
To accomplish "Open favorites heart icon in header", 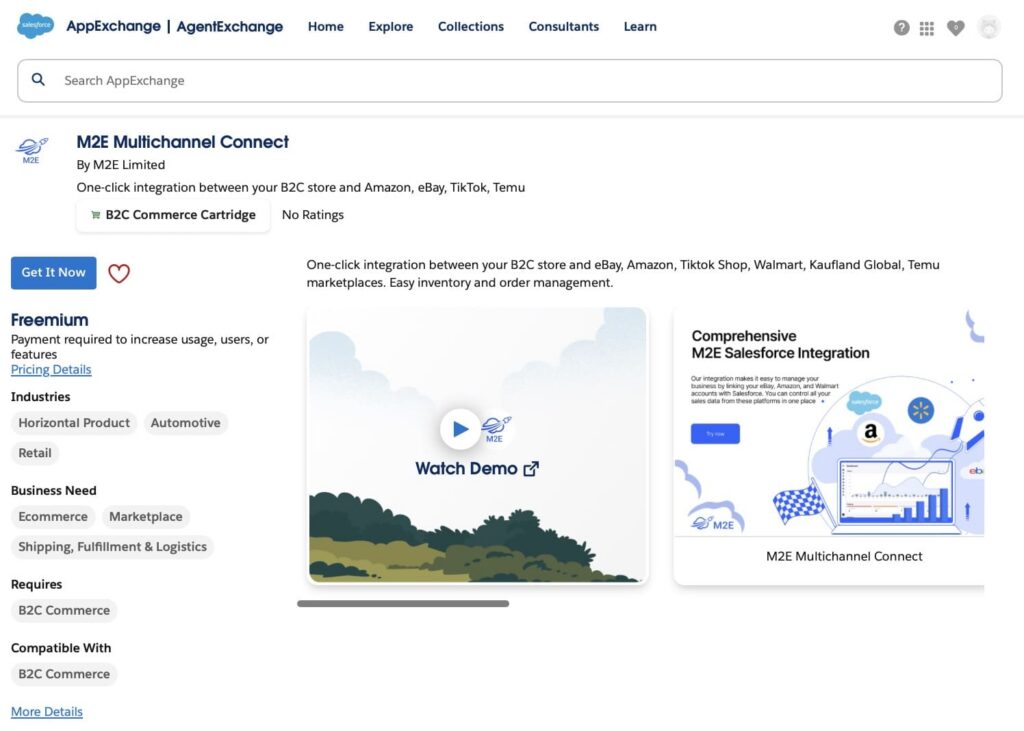I will pyautogui.click(x=955, y=28).
